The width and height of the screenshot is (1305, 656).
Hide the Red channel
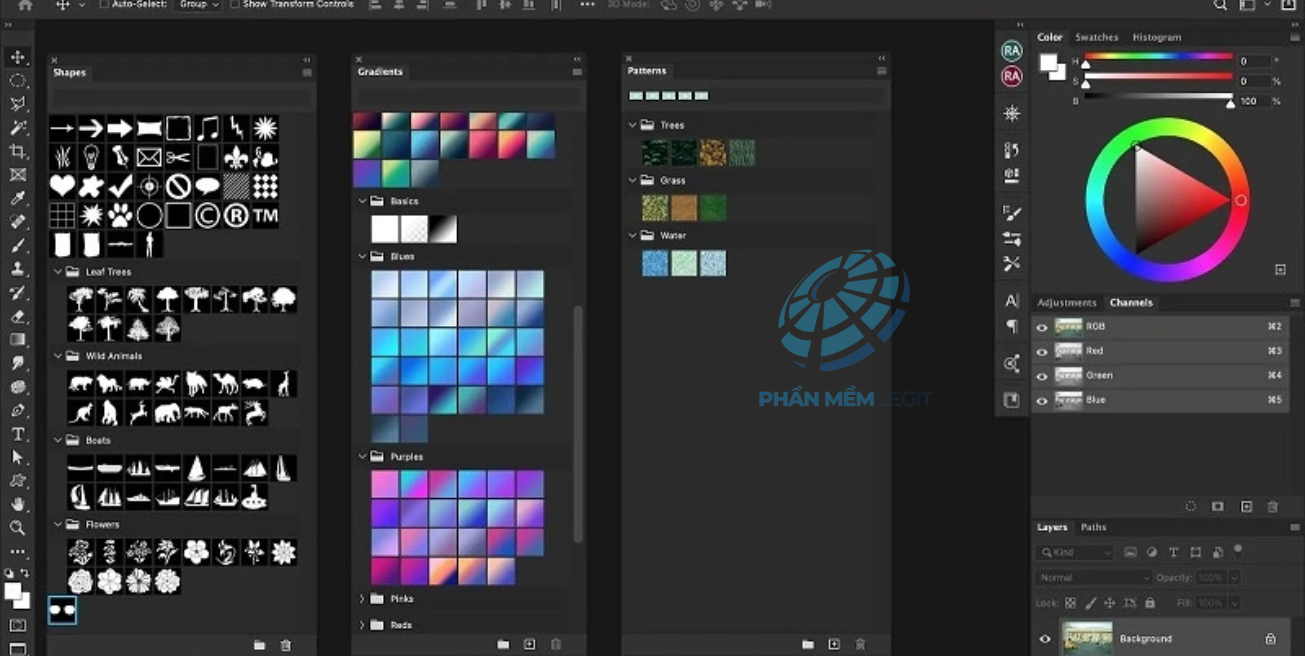coord(1042,352)
